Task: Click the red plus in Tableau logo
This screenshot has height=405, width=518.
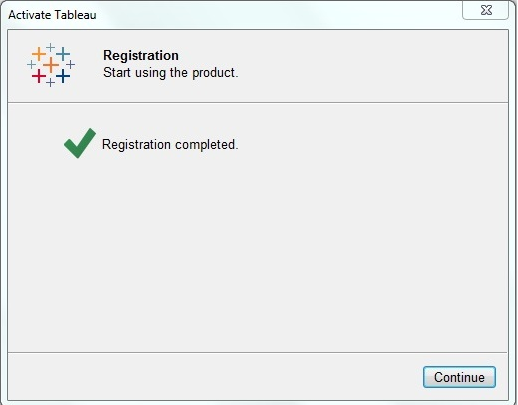Action: [x=39, y=76]
